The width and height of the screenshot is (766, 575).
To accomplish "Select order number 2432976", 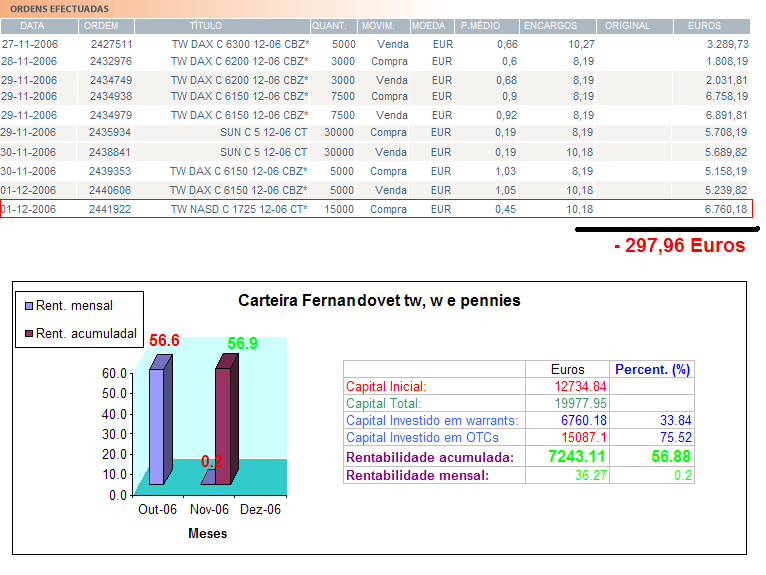I will coord(111,61).
